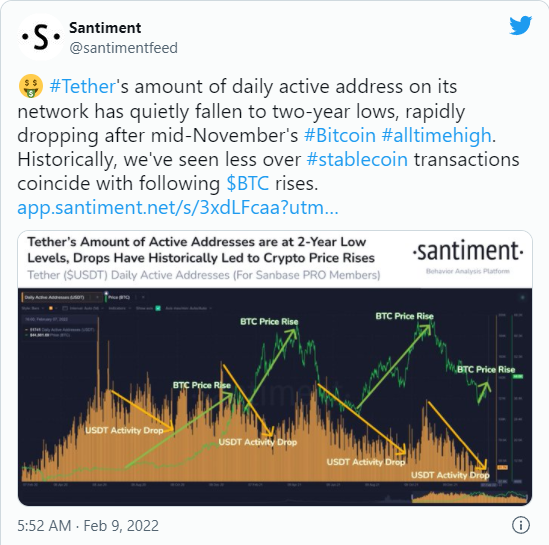The height and width of the screenshot is (545, 549).
Task: Click the money-mouth emoji in the tweet
Action: coord(31,86)
